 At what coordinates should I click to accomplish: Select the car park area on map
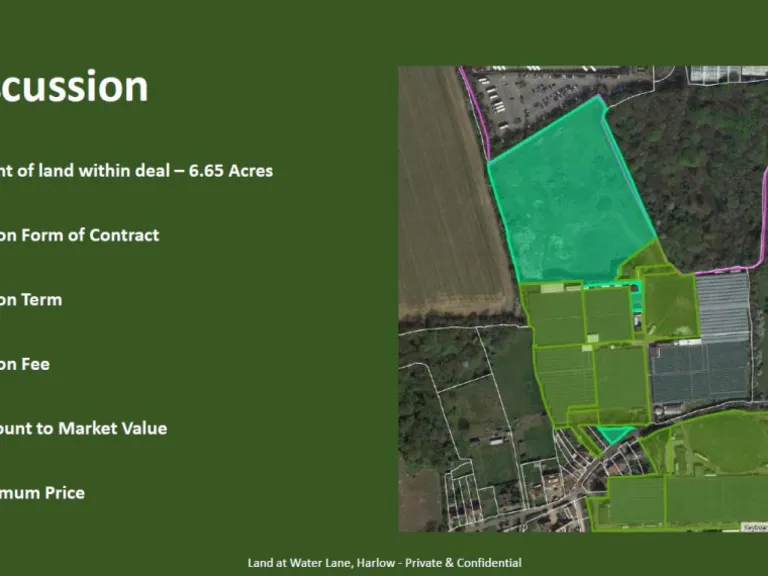pyautogui.click(x=530, y=95)
